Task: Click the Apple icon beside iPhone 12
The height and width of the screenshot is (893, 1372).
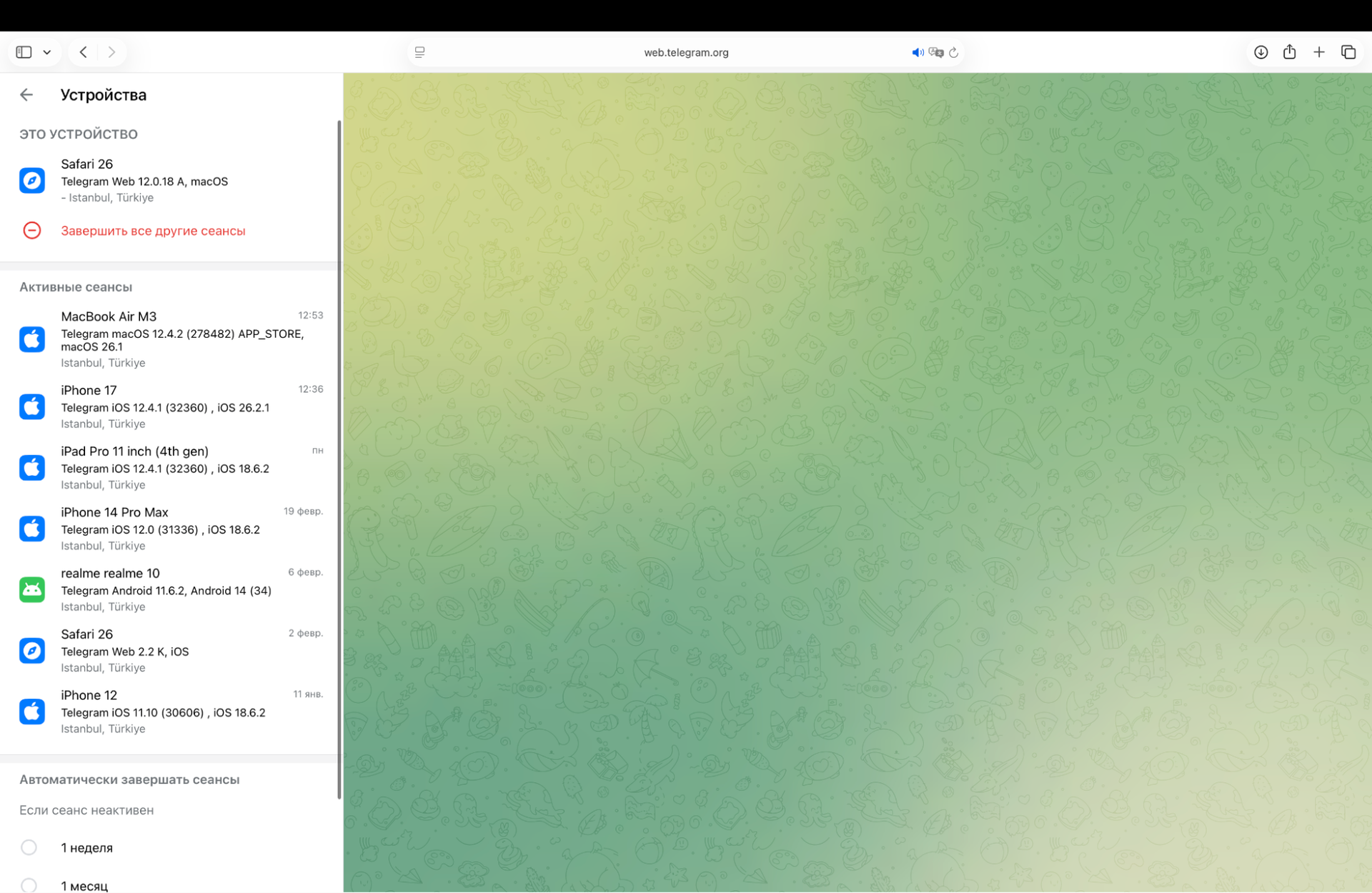Action: [32, 712]
